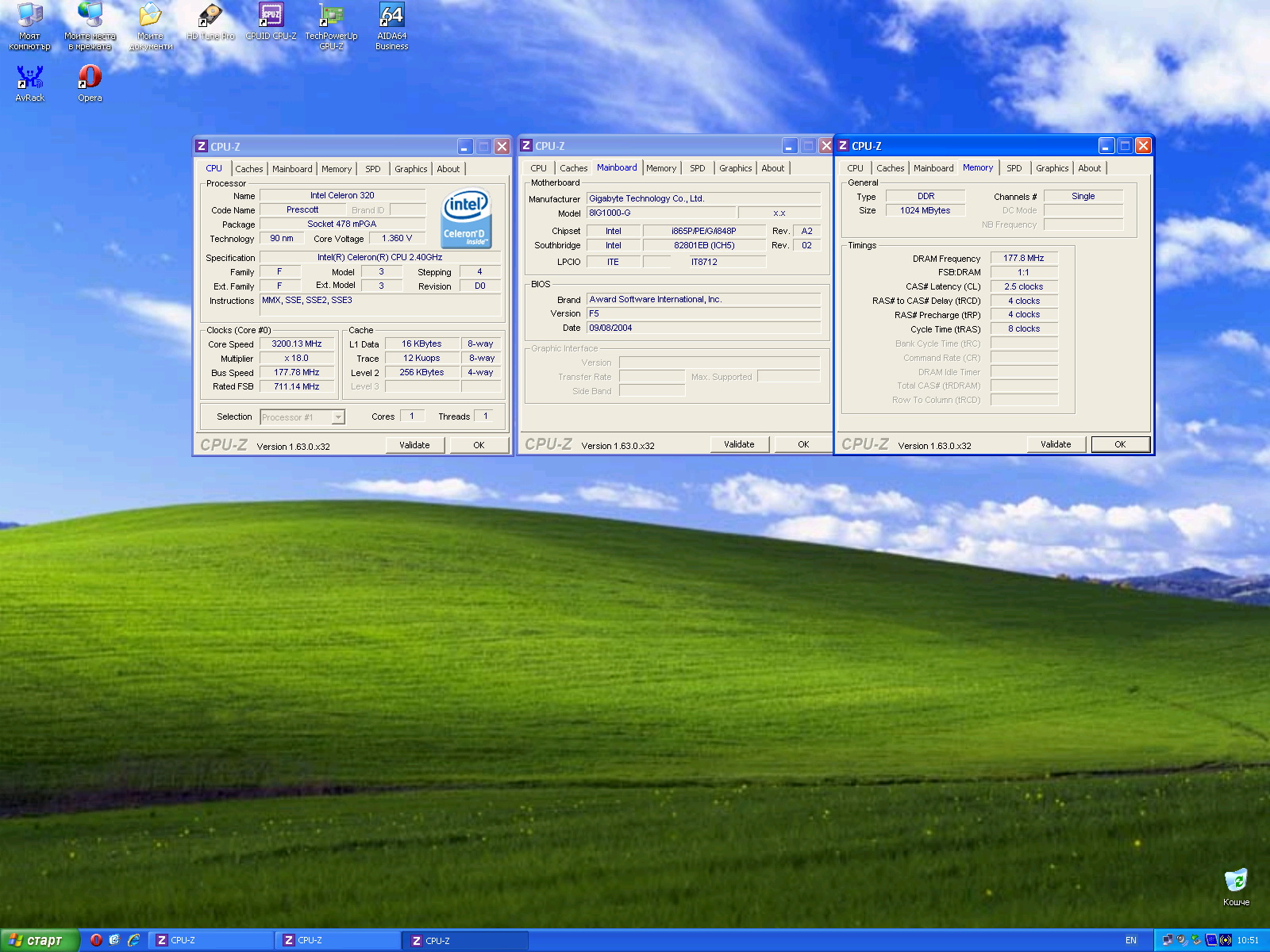Click the Start button on taskbar

click(x=40, y=940)
